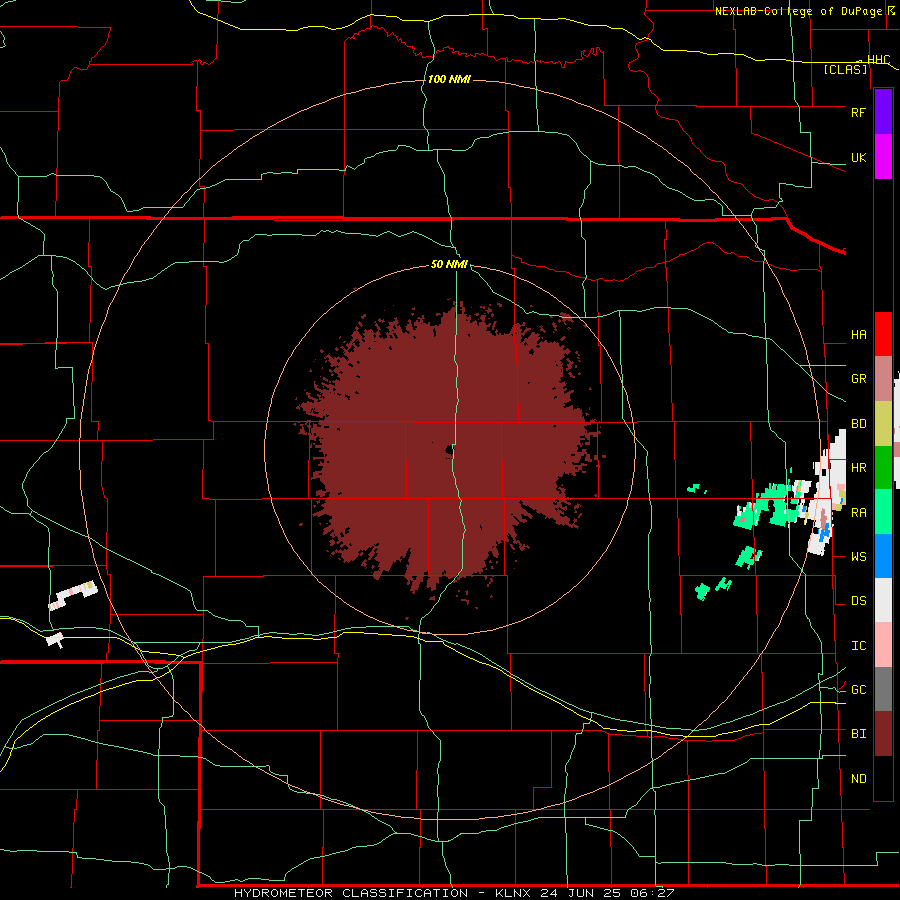This screenshot has height=900, width=900.
Task: Click the 'GC' legend label
Action: coord(858,690)
